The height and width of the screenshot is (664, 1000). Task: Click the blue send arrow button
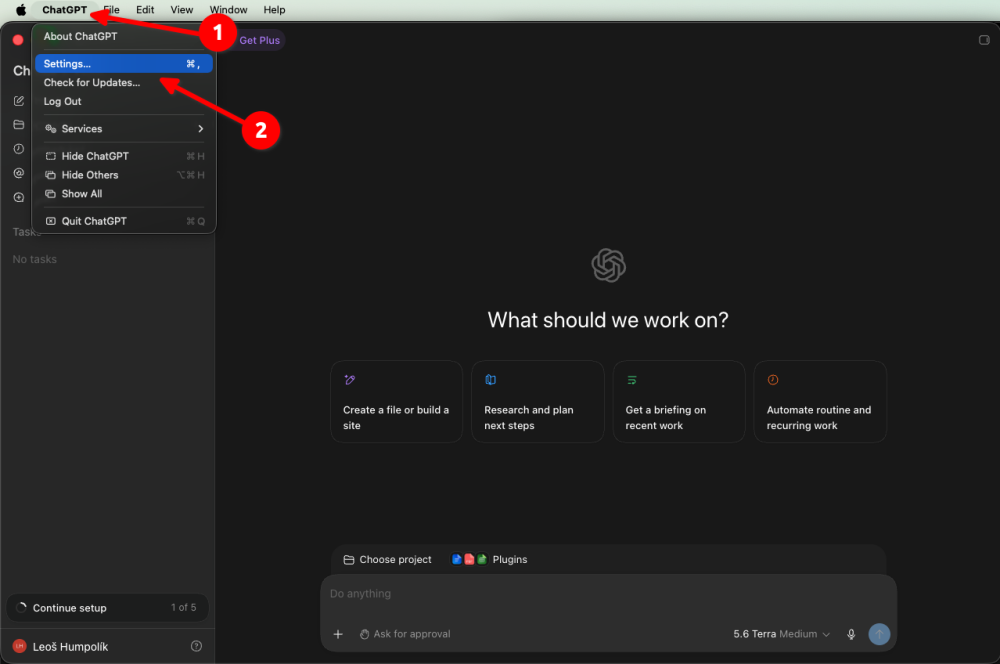click(879, 634)
